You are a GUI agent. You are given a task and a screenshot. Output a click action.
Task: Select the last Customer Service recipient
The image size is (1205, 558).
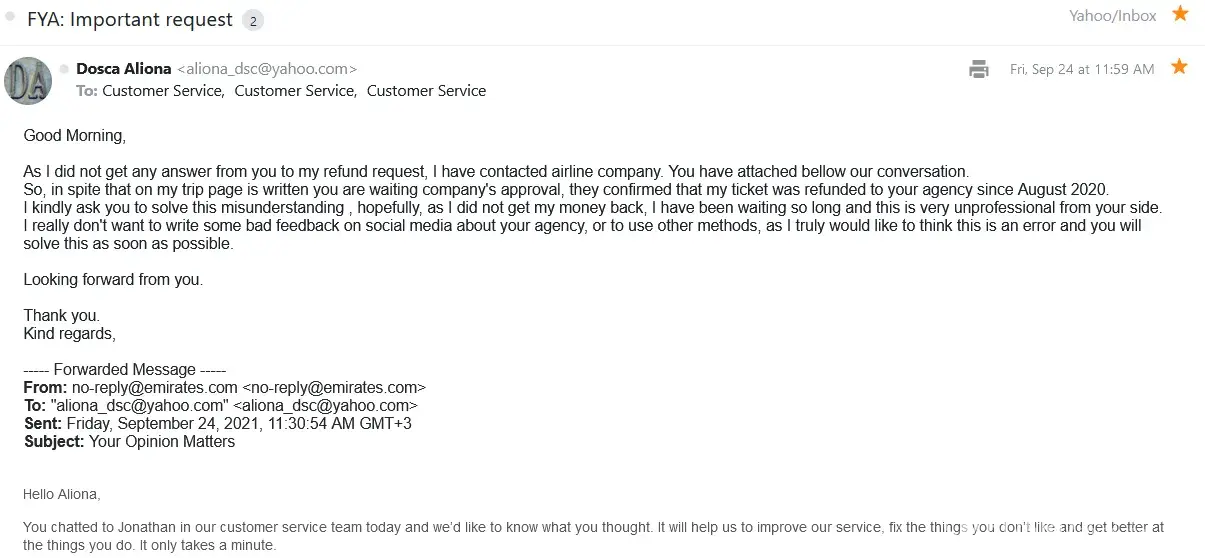coord(426,91)
